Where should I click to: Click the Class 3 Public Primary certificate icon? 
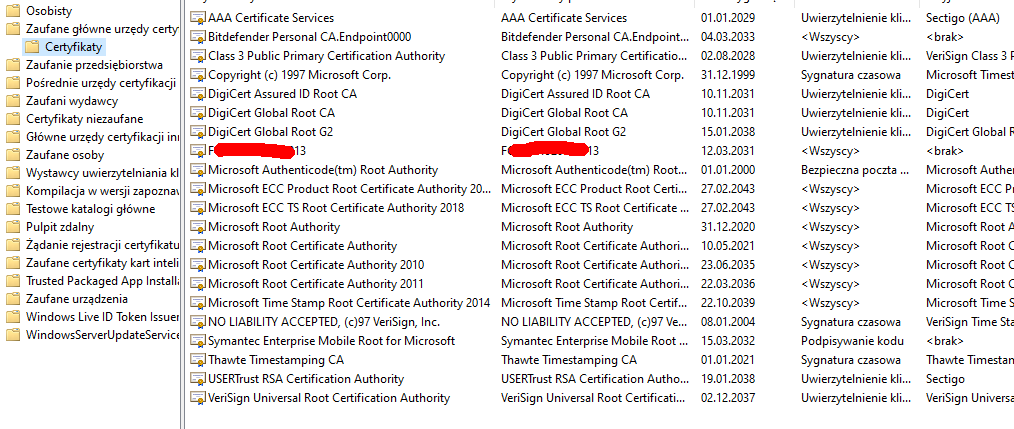coord(197,56)
